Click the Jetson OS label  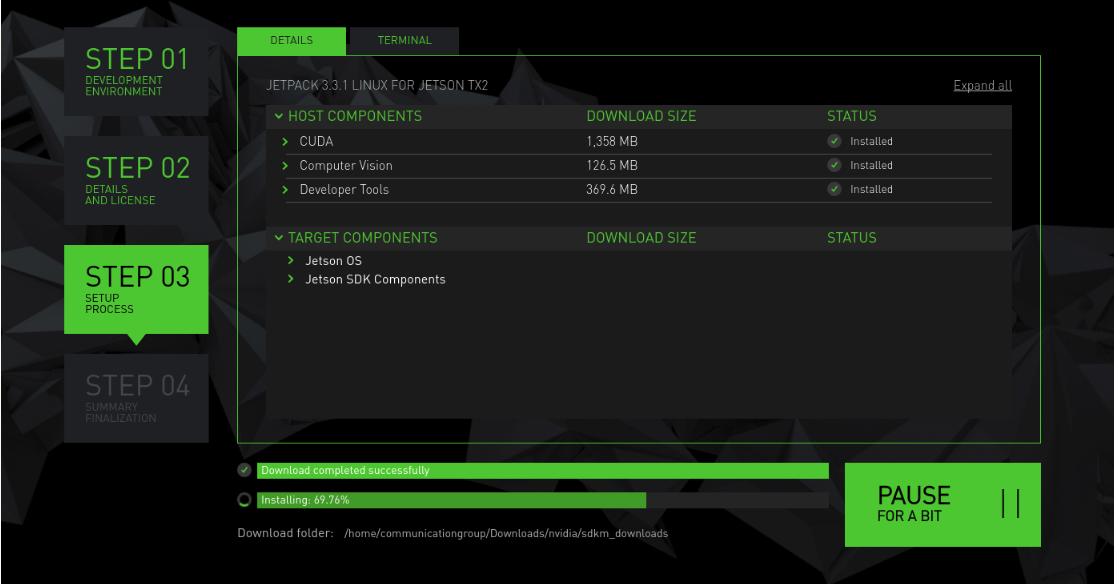click(x=333, y=261)
